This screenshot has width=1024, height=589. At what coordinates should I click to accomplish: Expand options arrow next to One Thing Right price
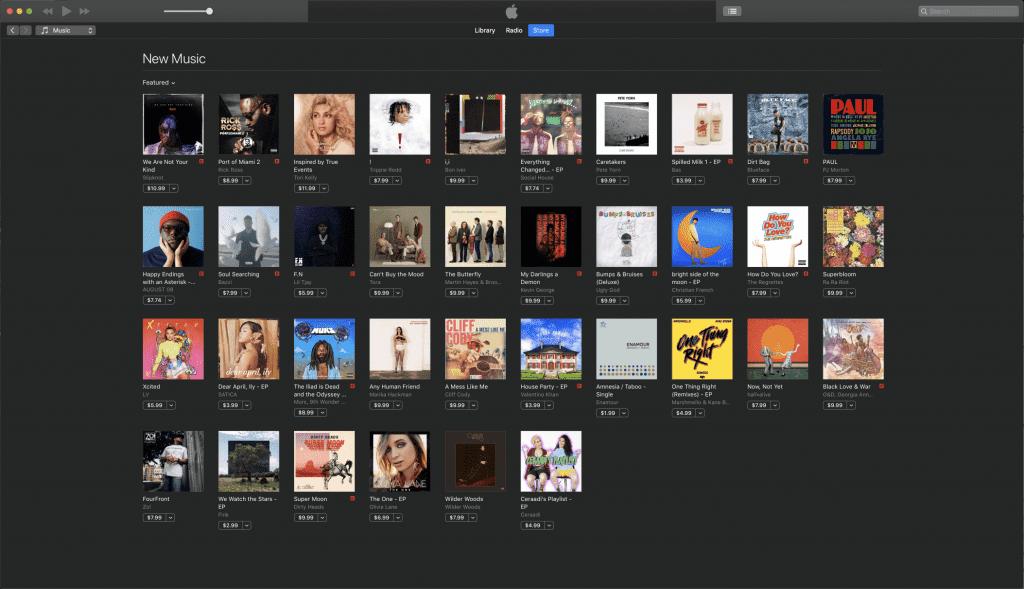pos(700,413)
